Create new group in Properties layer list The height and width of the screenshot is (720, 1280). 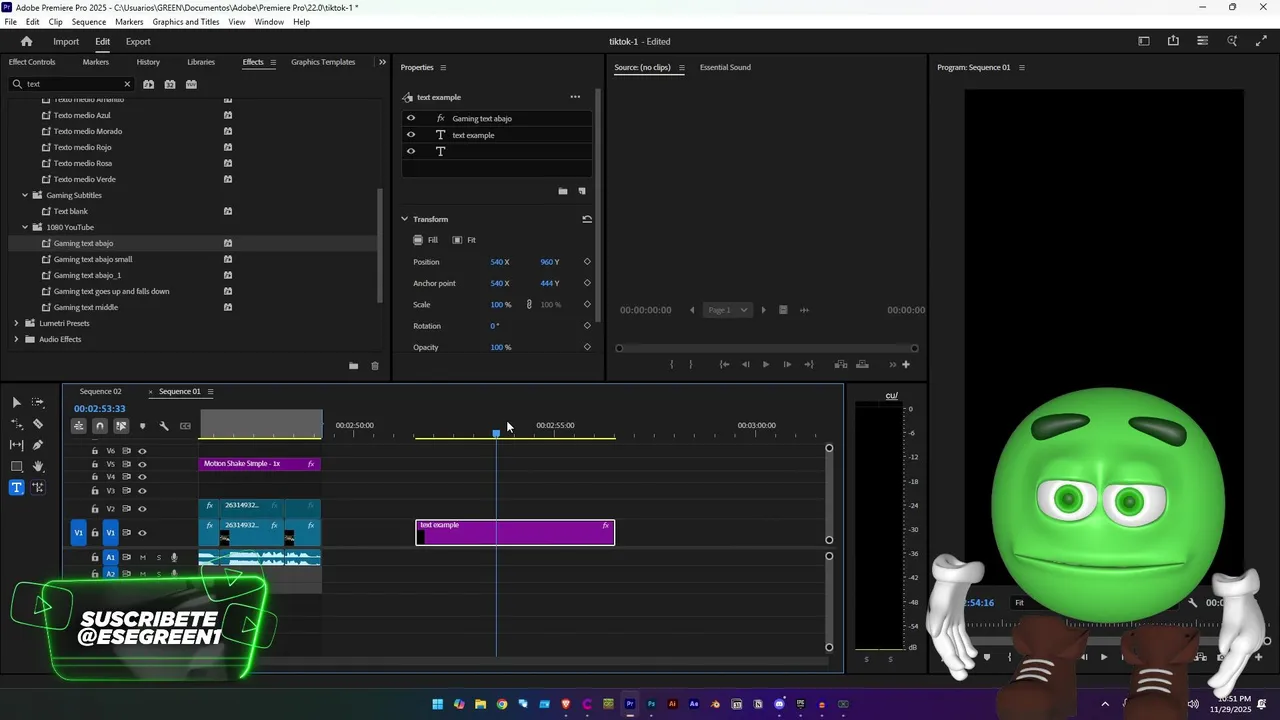562,191
